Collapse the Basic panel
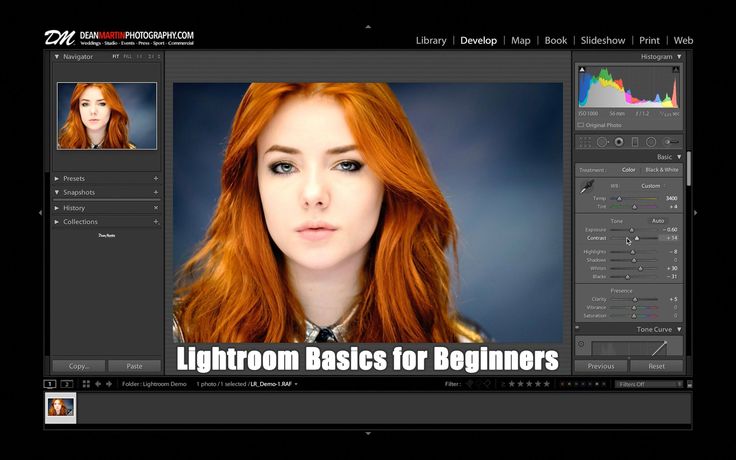The image size is (736, 460). pyautogui.click(x=679, y=157)
